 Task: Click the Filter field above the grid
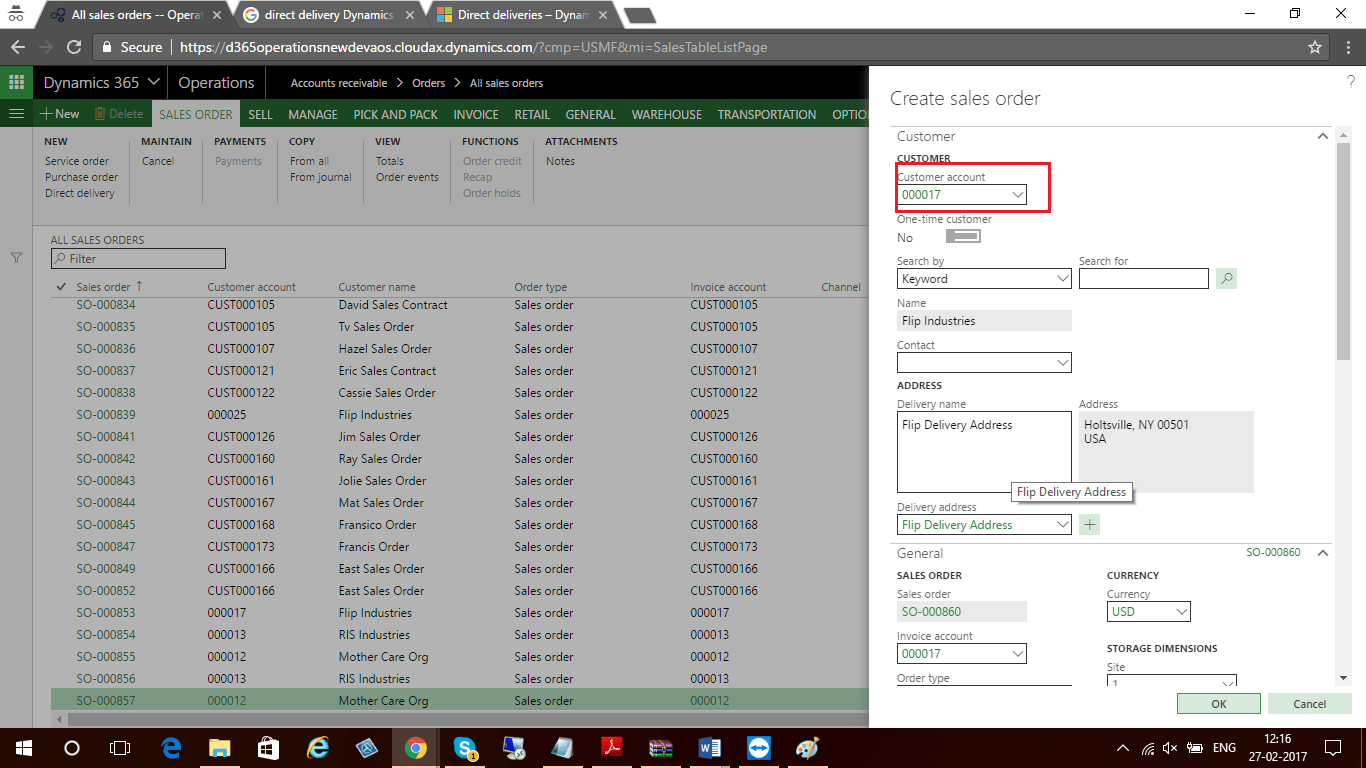pos(138,258)
